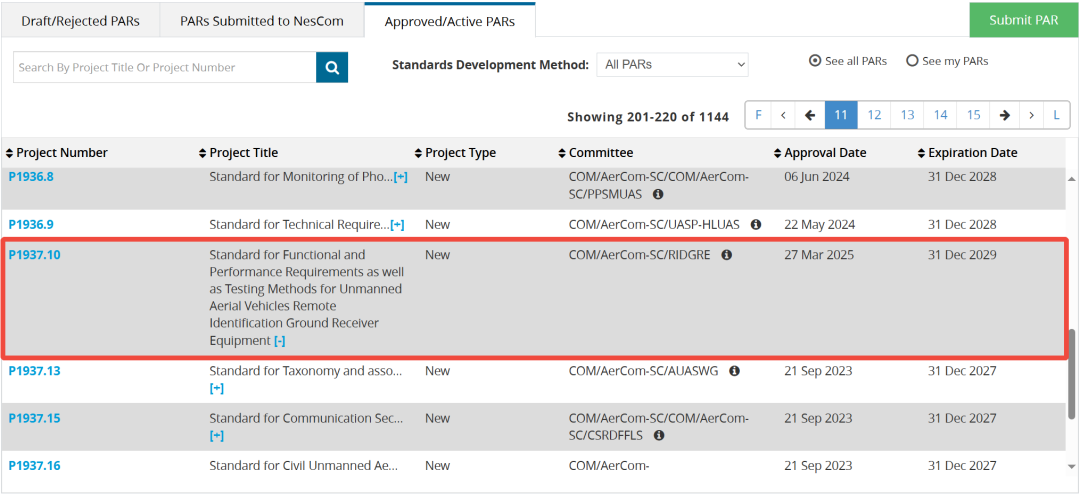The height and width of the screenshot is (495, 1080).
Task: Click info icon next to SC/PPSMUAS
Action: [x=658, y=194]
